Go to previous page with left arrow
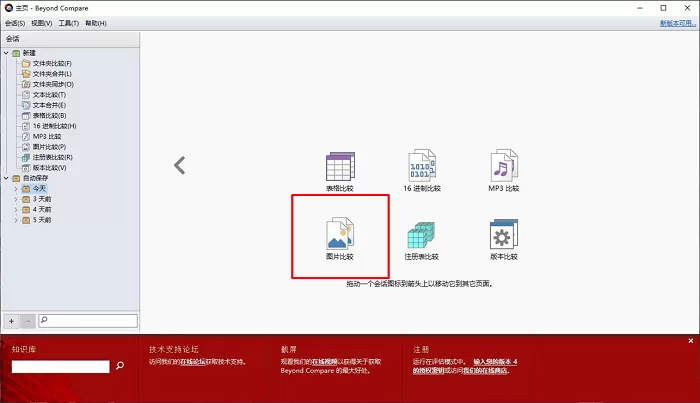This screenshot has height=403, width=700. tap(179, 165)
